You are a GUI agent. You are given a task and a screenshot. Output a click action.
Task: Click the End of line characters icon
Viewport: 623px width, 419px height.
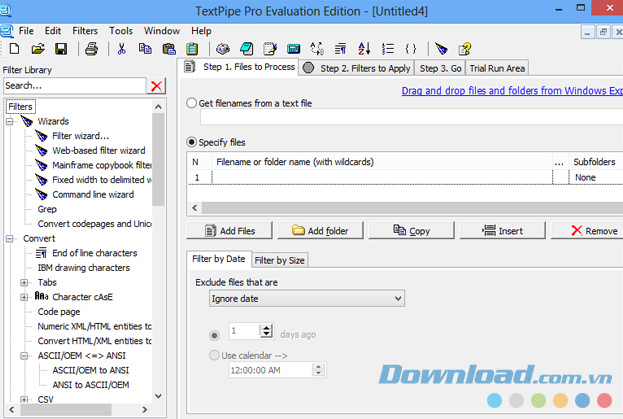point(41,253)
